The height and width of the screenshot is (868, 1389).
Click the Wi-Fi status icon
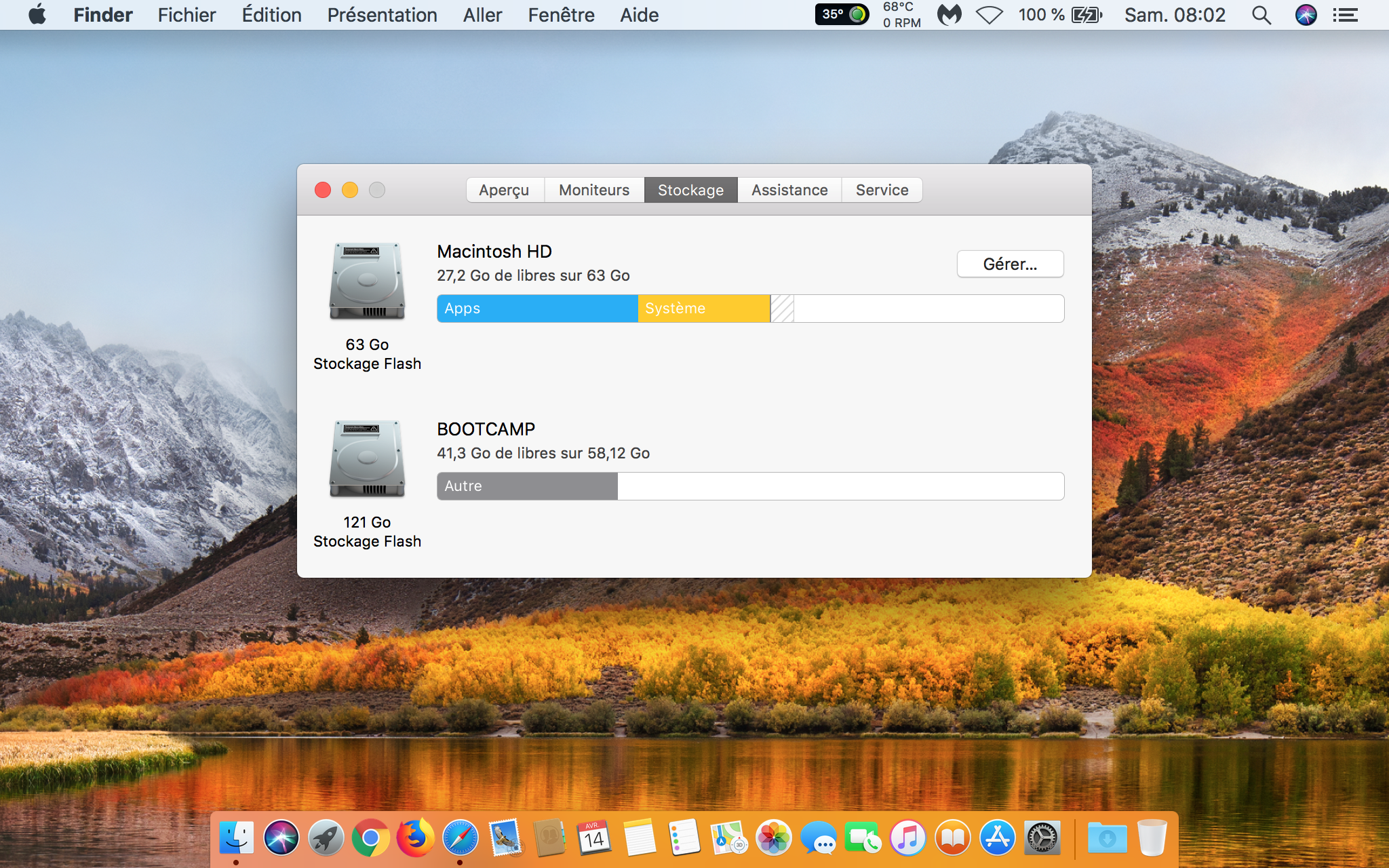click(989, 15)
